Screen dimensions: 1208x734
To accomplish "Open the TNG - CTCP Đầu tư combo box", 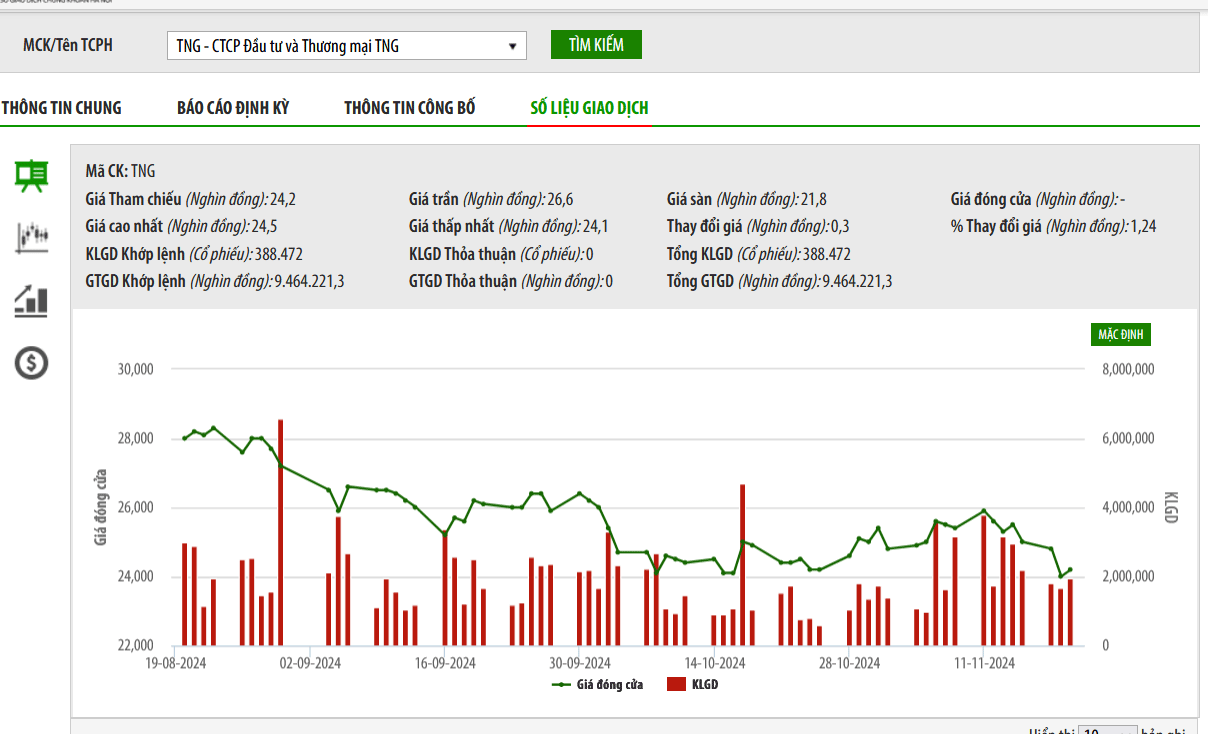I will [345, 46].
